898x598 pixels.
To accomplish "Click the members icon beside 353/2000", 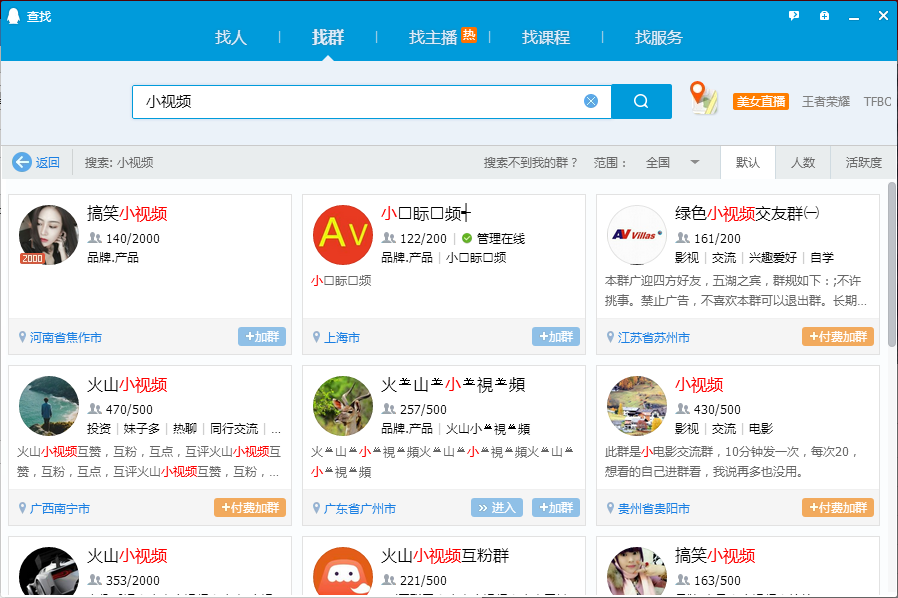I will coord(94,580).
